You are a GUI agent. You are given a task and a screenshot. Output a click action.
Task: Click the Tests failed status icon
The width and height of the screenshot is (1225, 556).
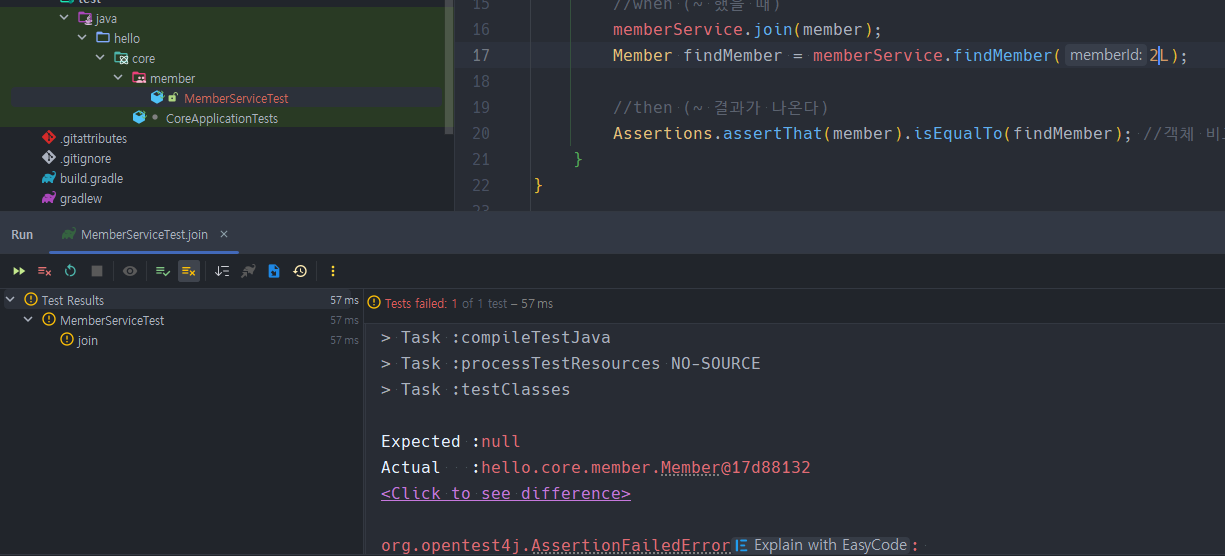tap(375, 303)
